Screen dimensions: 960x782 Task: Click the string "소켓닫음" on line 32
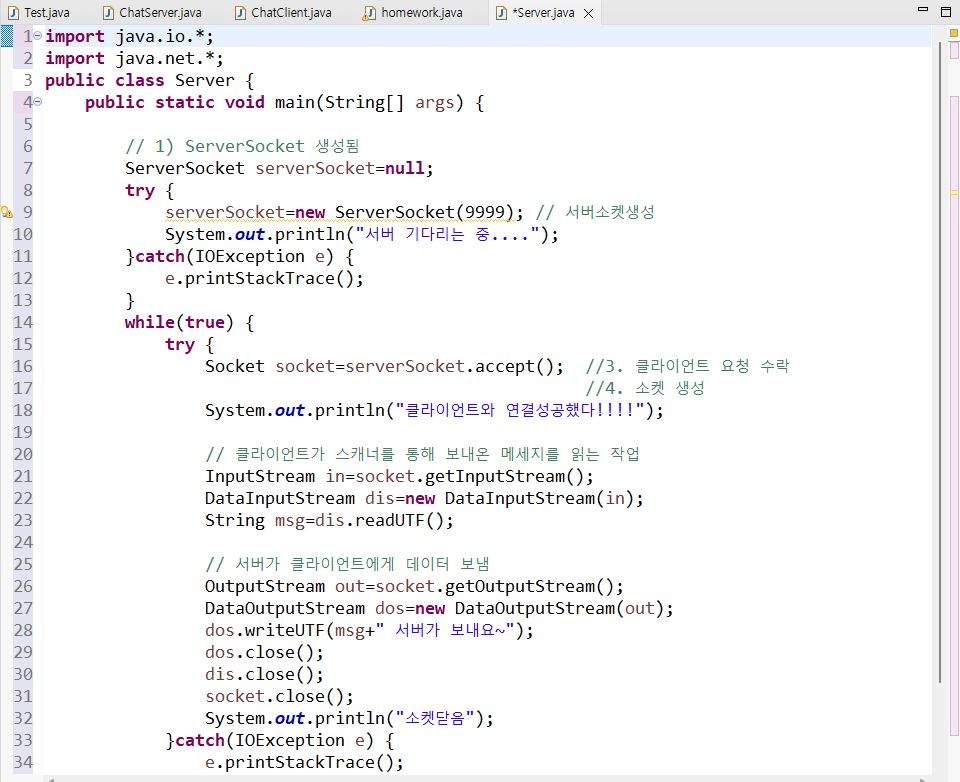pos(435,718)
